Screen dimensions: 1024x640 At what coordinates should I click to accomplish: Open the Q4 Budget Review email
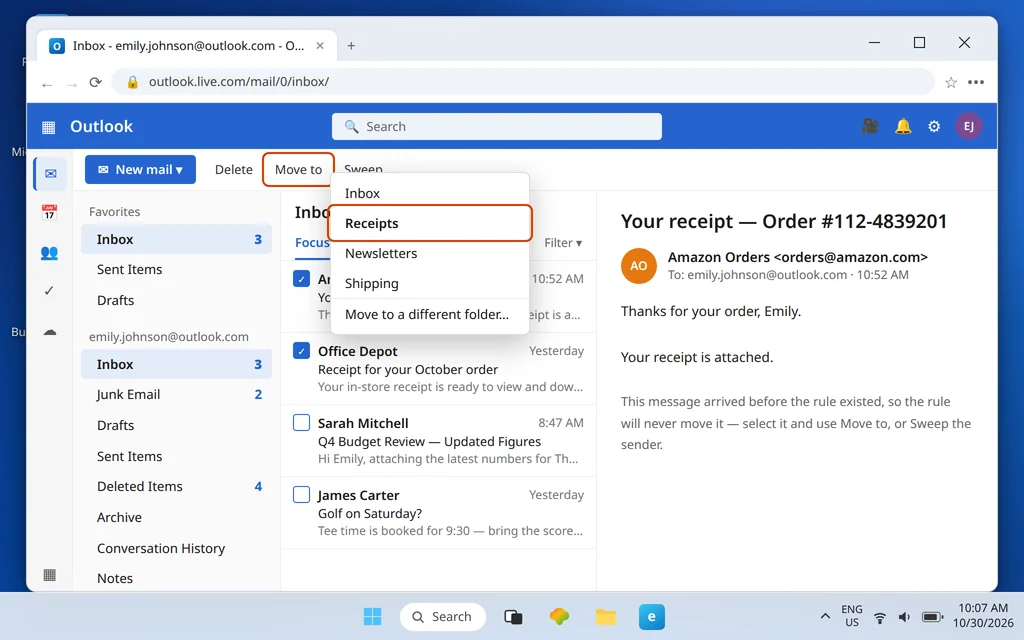point(438,441)
